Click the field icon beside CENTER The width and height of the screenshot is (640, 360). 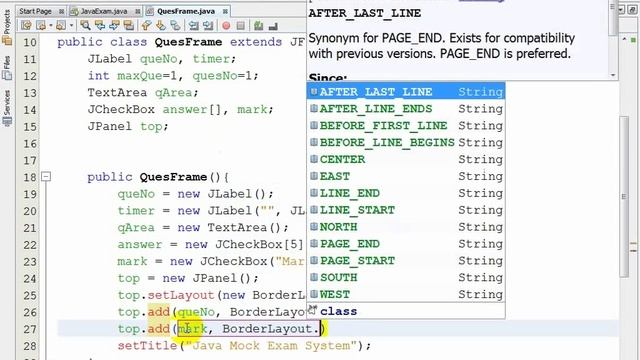point(314,159)
